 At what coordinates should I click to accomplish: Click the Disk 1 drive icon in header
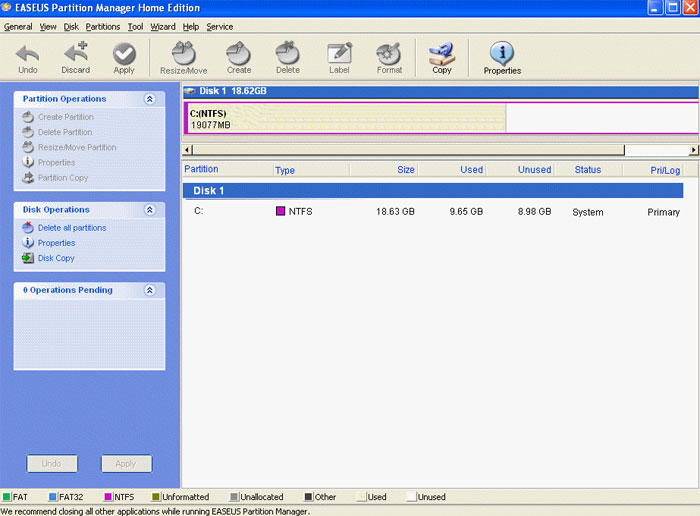(x=190, y=91)
